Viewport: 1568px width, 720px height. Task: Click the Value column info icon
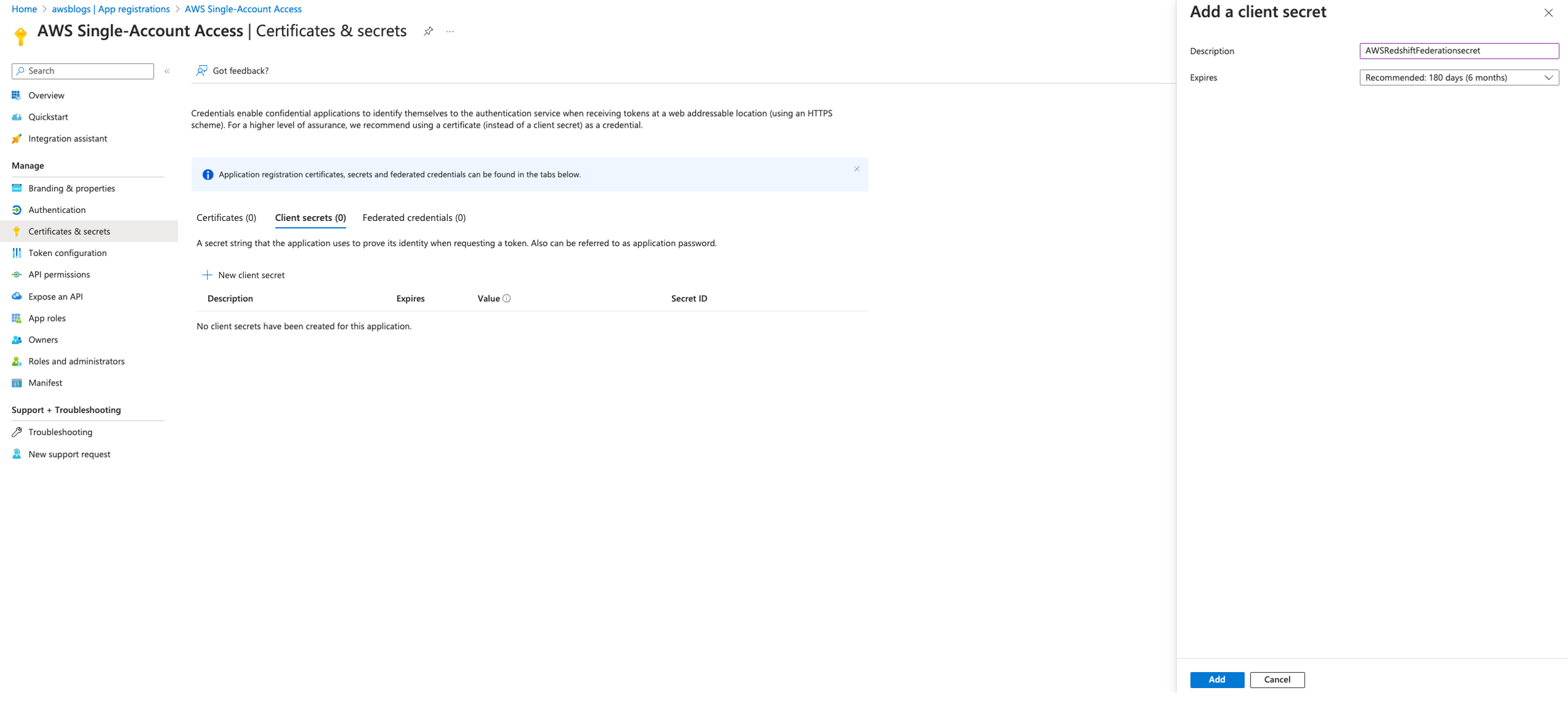[x=507, y=298]
